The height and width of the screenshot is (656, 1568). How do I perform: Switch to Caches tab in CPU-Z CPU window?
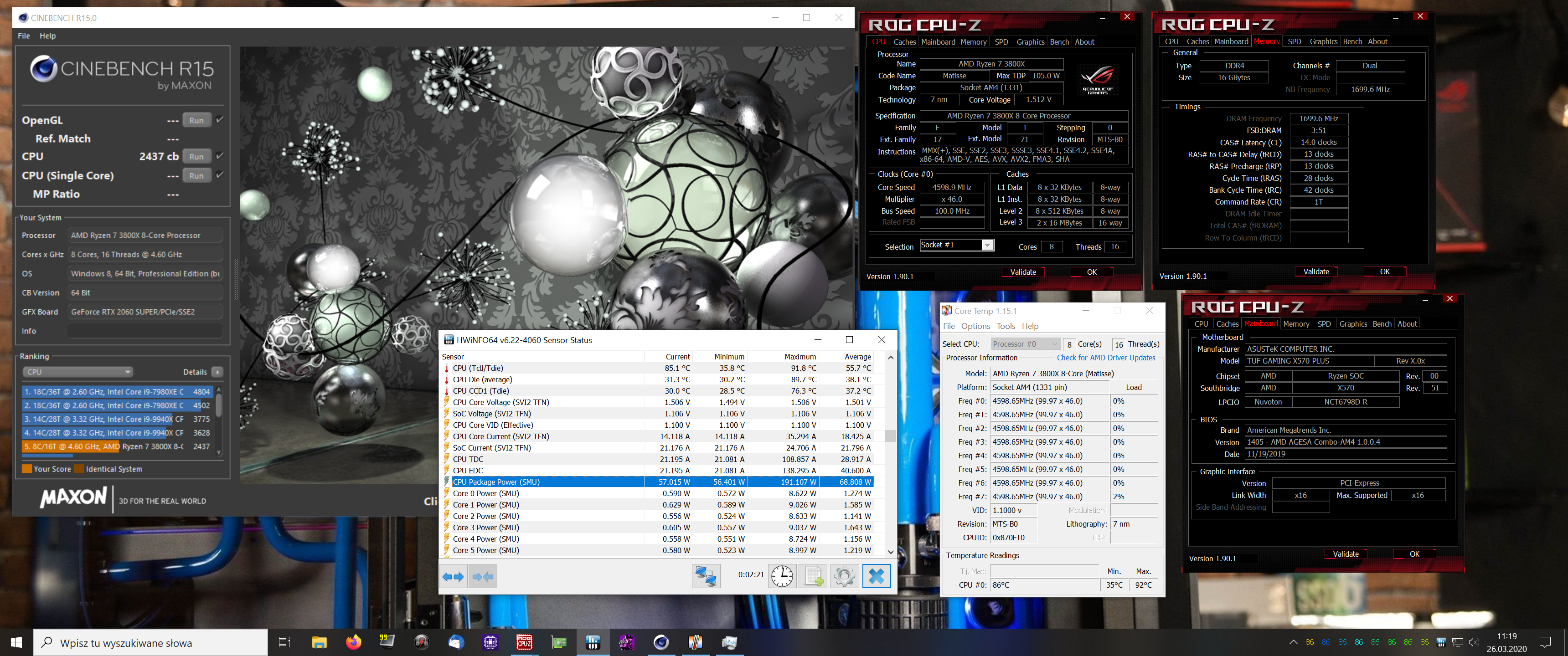pos(904,42)
